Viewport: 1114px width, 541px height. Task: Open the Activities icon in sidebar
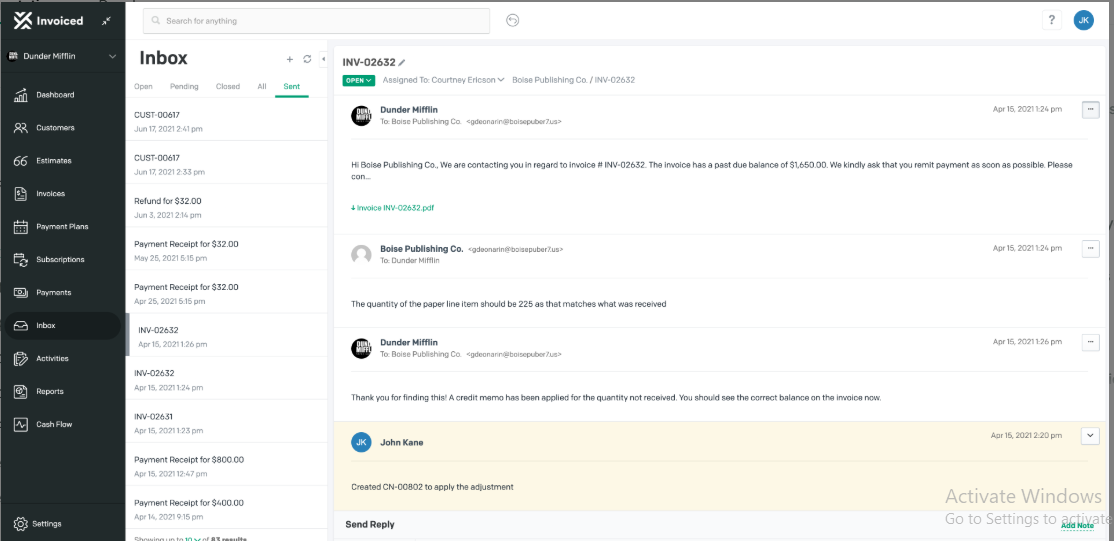tap(21, 358)
